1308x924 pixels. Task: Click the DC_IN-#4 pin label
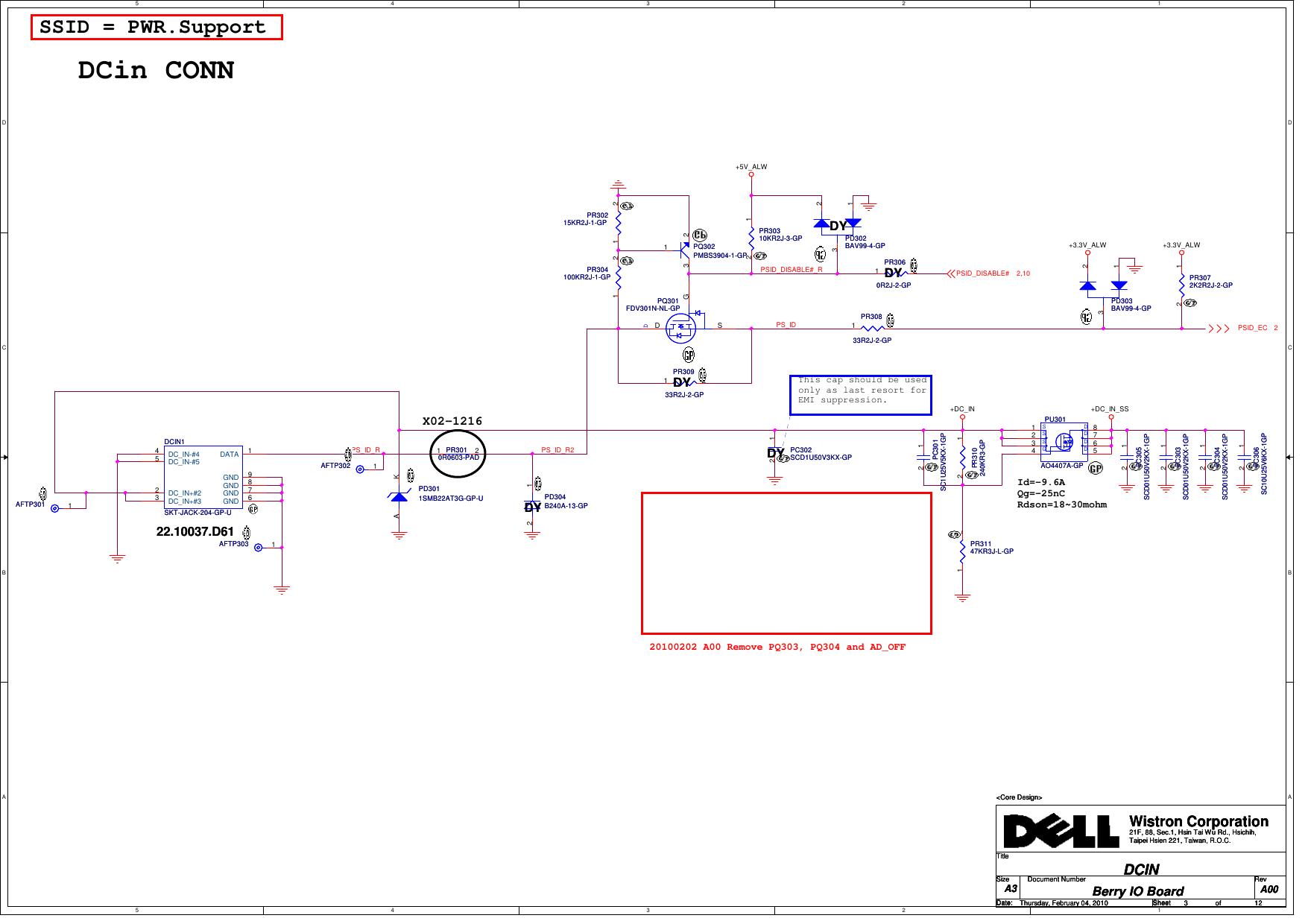coord(183,455)
